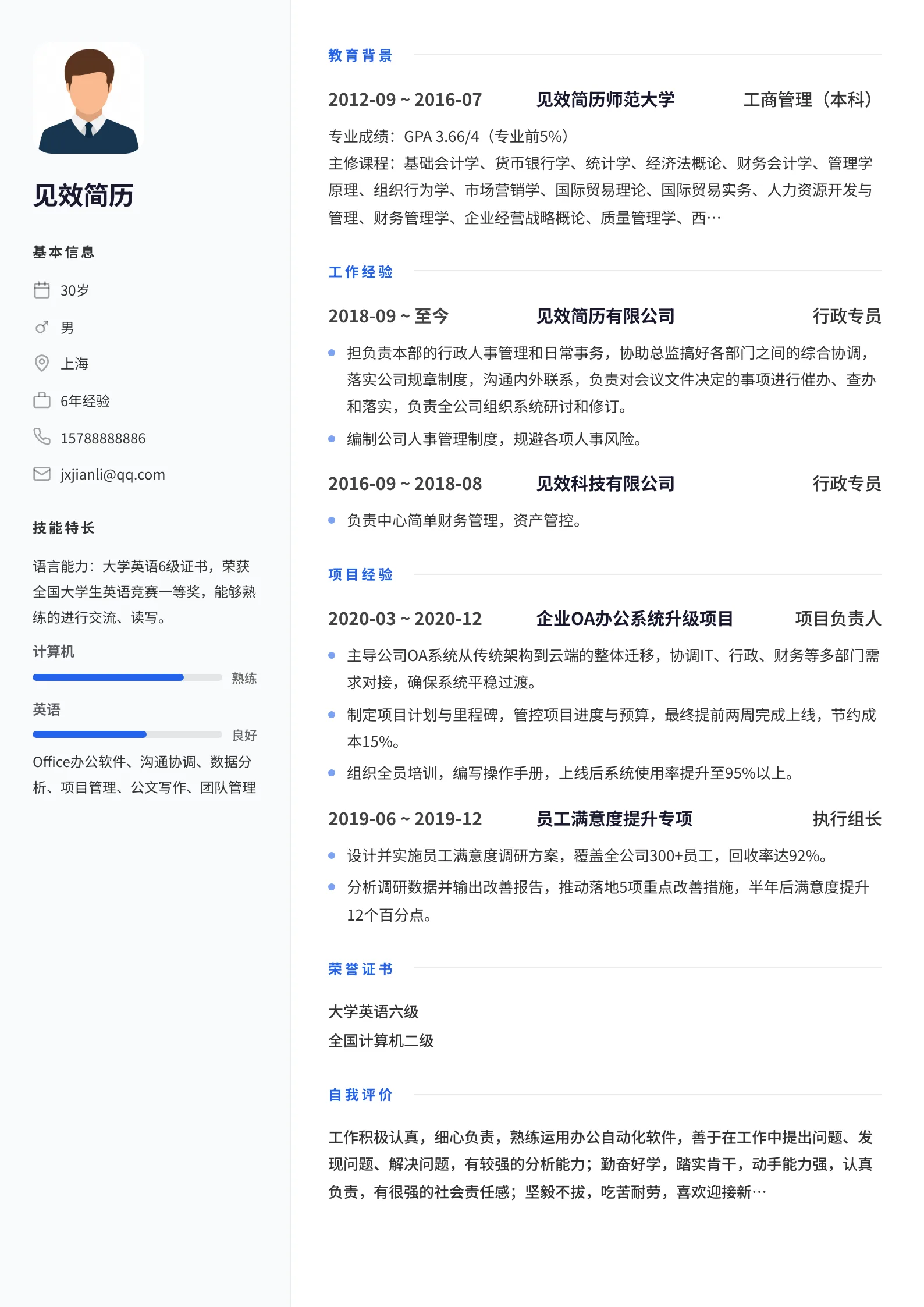This screenshot has width=924, height=1307.
Task: Click the phone number 15788888886
Action: pos(103,438)
